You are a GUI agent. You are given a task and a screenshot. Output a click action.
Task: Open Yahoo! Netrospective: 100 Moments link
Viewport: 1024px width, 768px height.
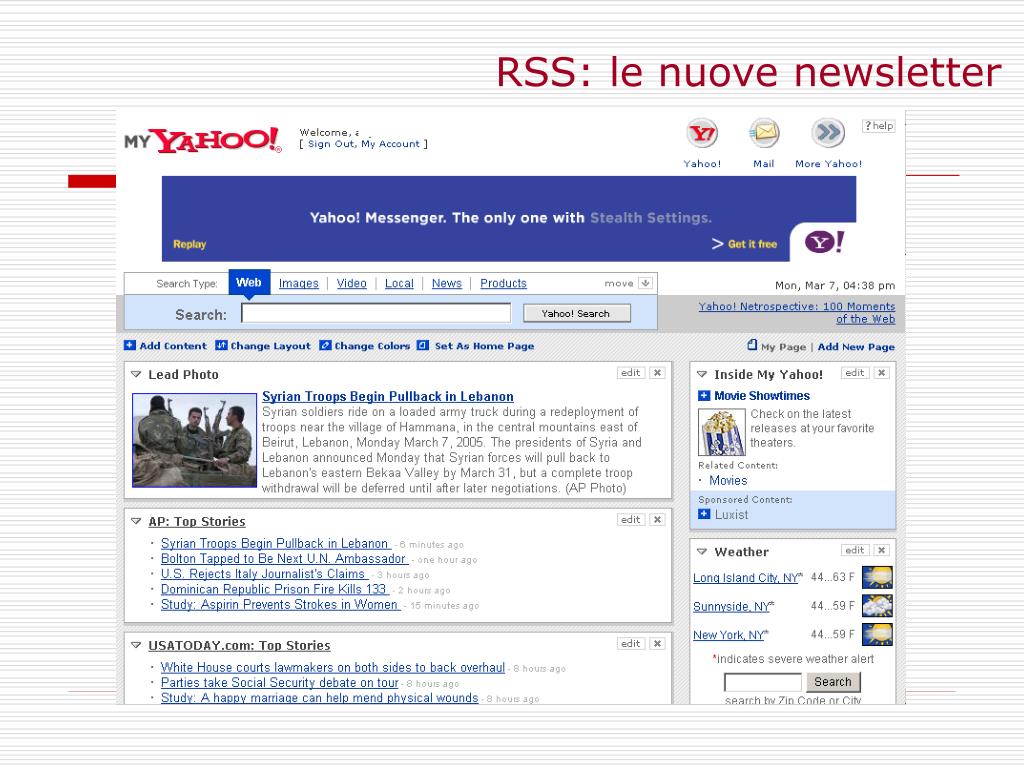click(797, 312)
